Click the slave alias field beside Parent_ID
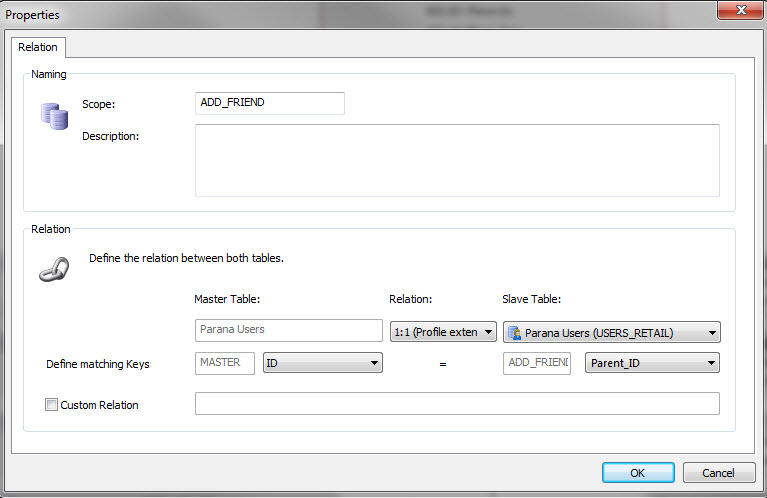767x498 pixels. pos(536,363)
